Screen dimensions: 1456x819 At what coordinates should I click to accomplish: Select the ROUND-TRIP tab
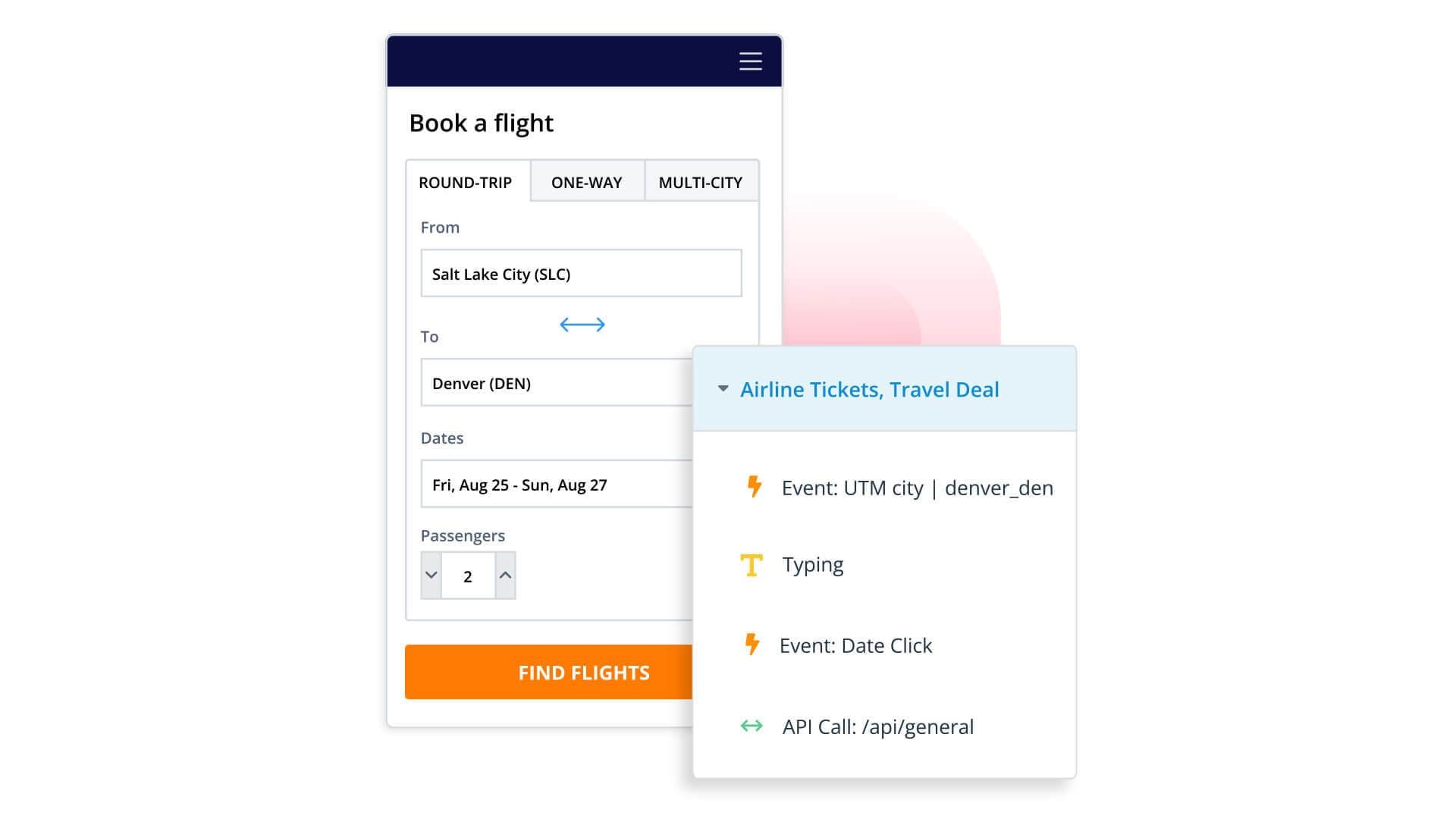point(466,183)
